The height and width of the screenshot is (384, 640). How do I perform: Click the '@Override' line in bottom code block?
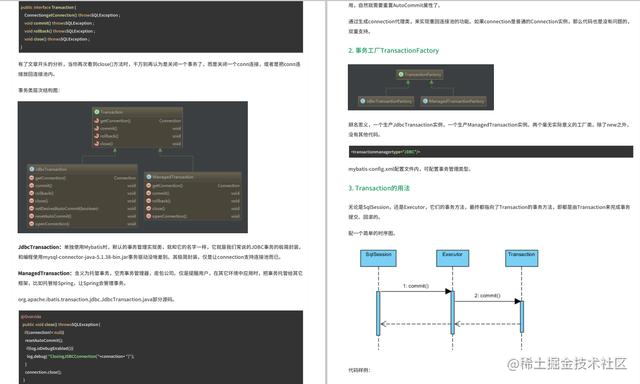31,317
